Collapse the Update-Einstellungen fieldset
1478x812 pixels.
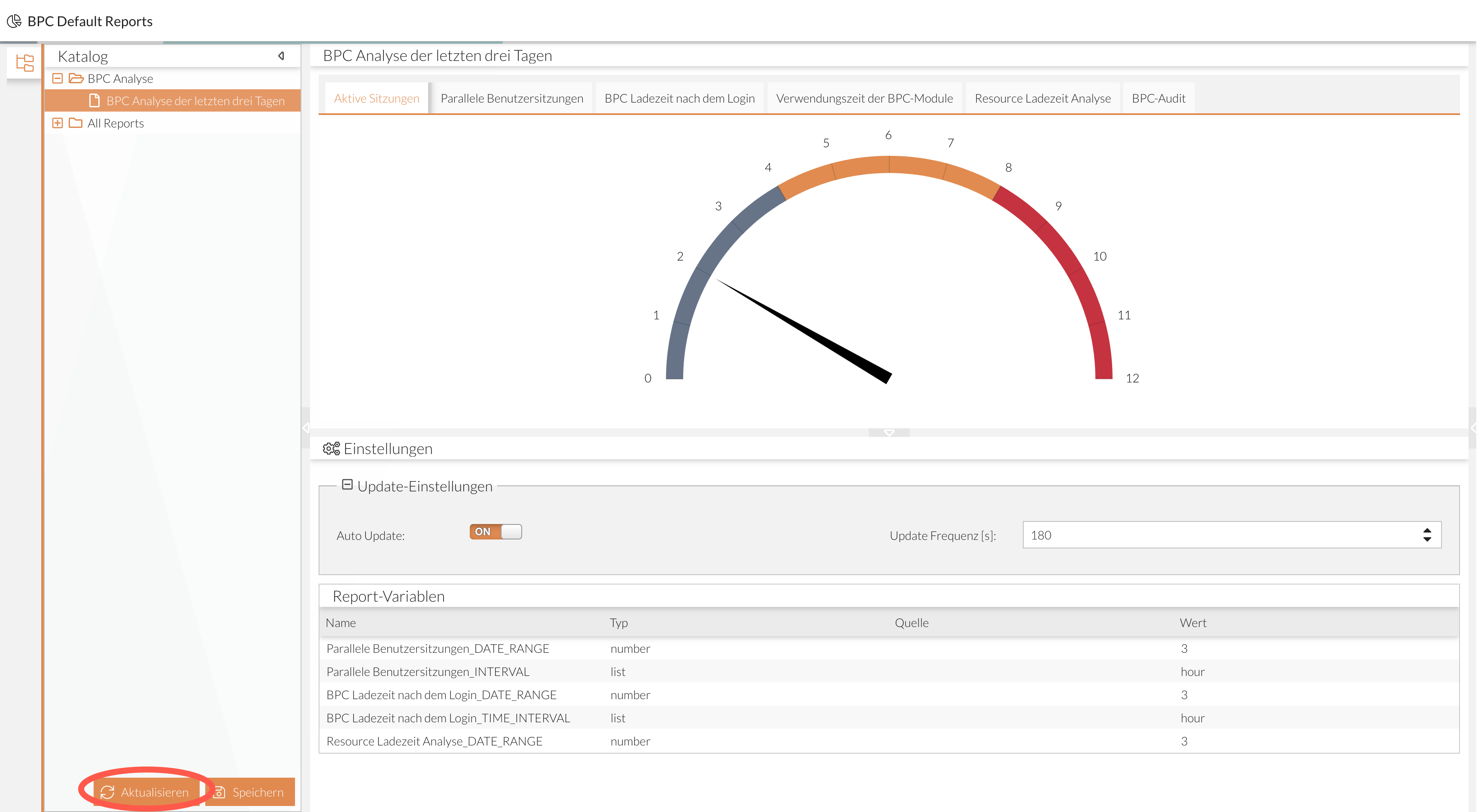click(347, 485)
